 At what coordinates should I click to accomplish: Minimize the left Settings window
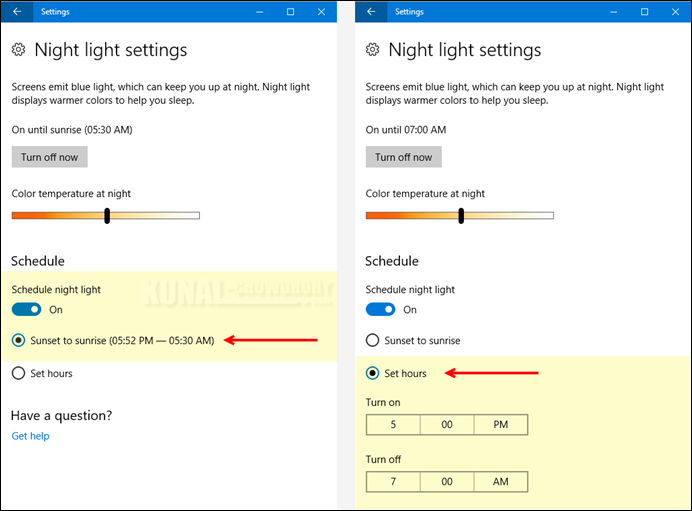pyautogui.click(x=260, y=11)
